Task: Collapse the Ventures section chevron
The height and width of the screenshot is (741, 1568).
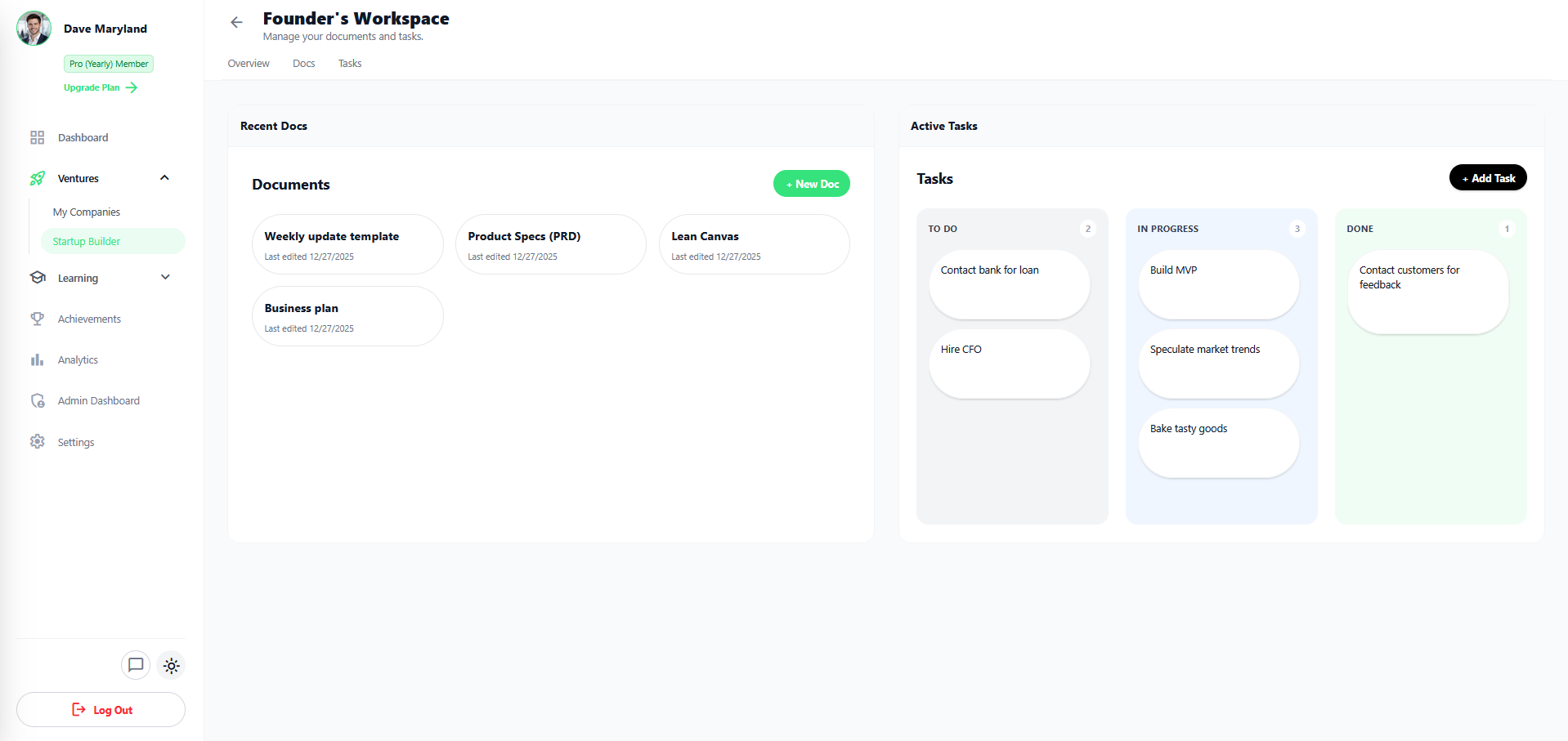Action: point(164,178)
